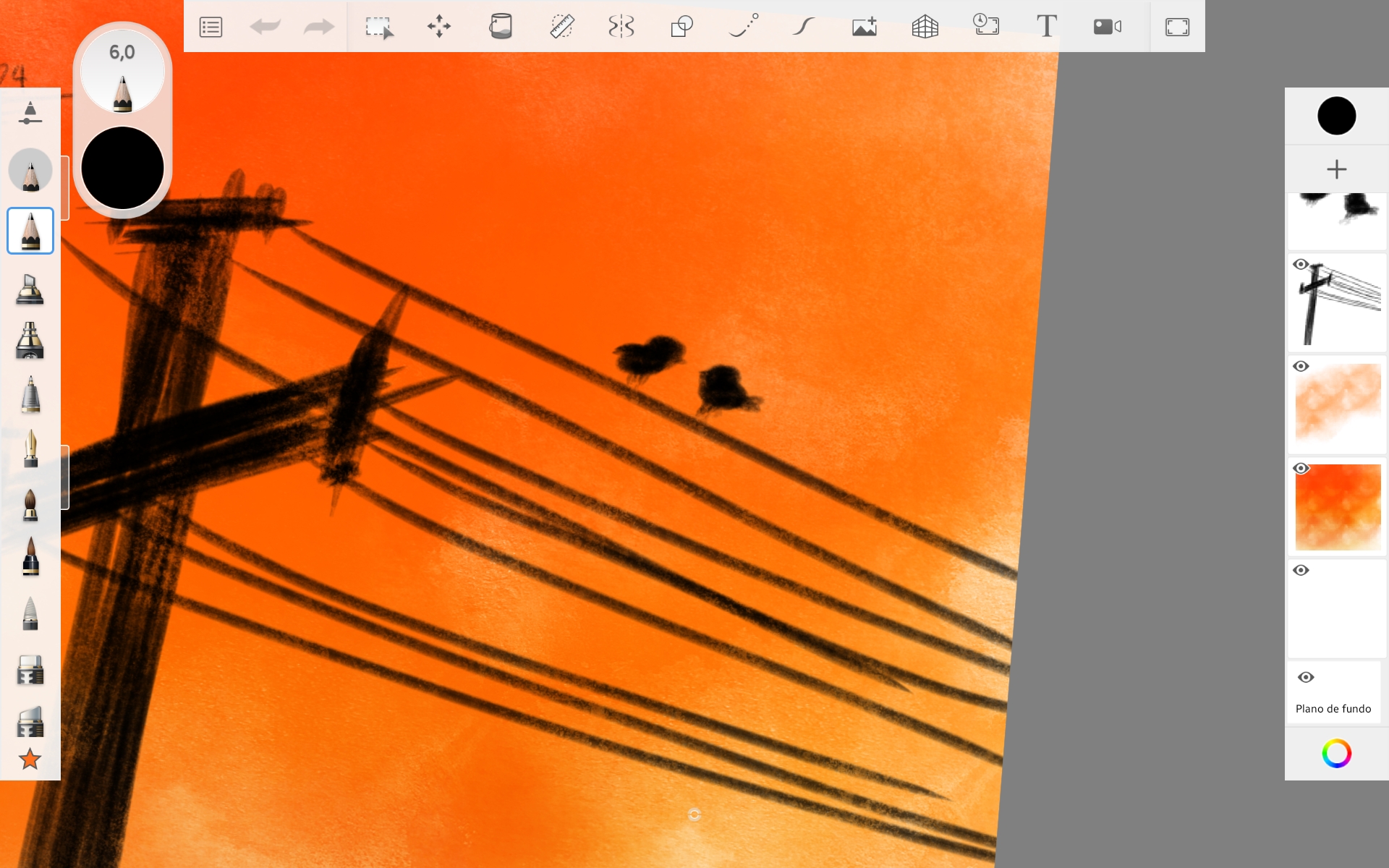The width and height of the screenshot is (1389, 868).
Task: Click the undo arrow
Action: 265,27
